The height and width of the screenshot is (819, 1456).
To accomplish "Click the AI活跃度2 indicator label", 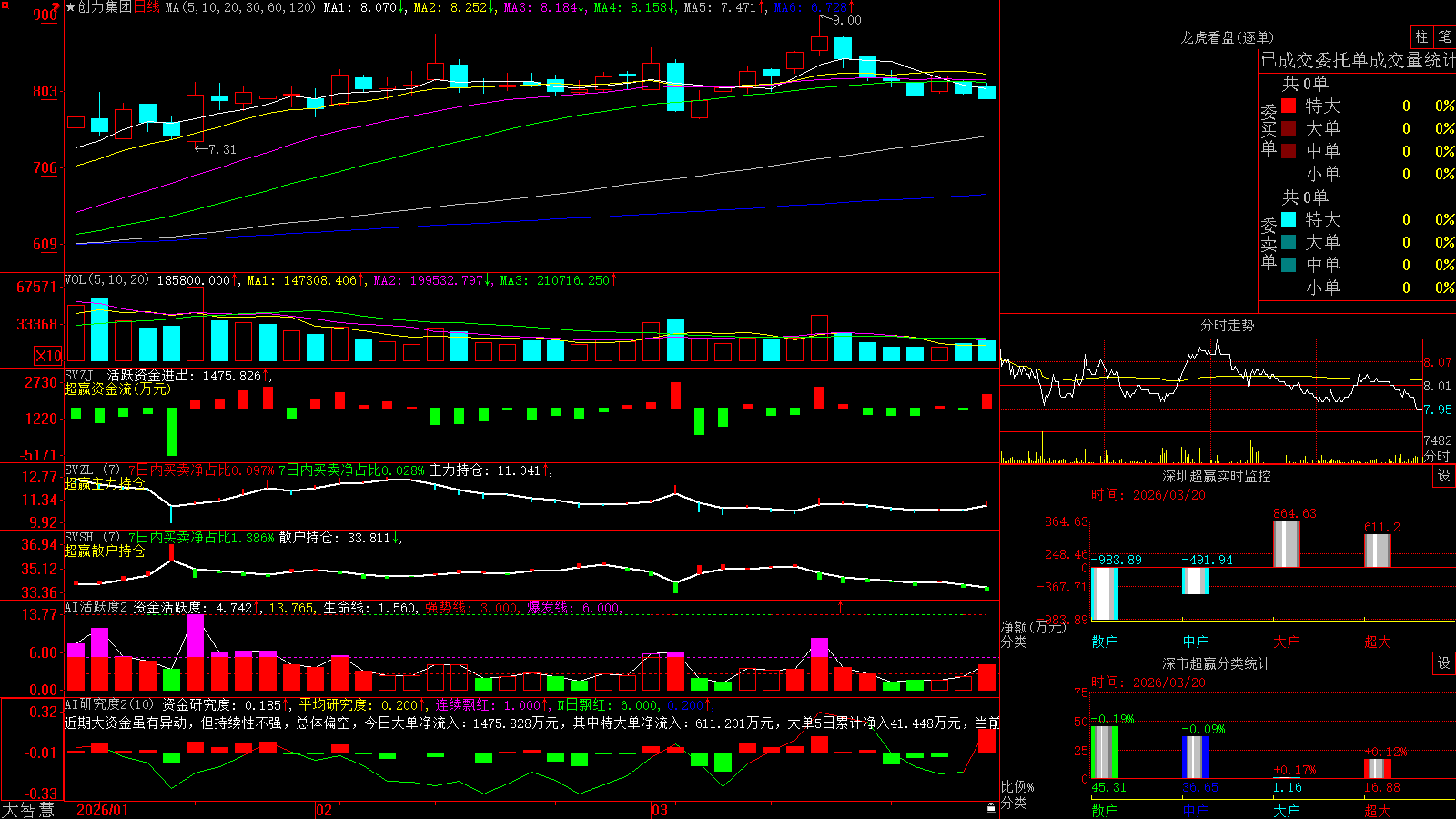I will (x=96, y=607).
